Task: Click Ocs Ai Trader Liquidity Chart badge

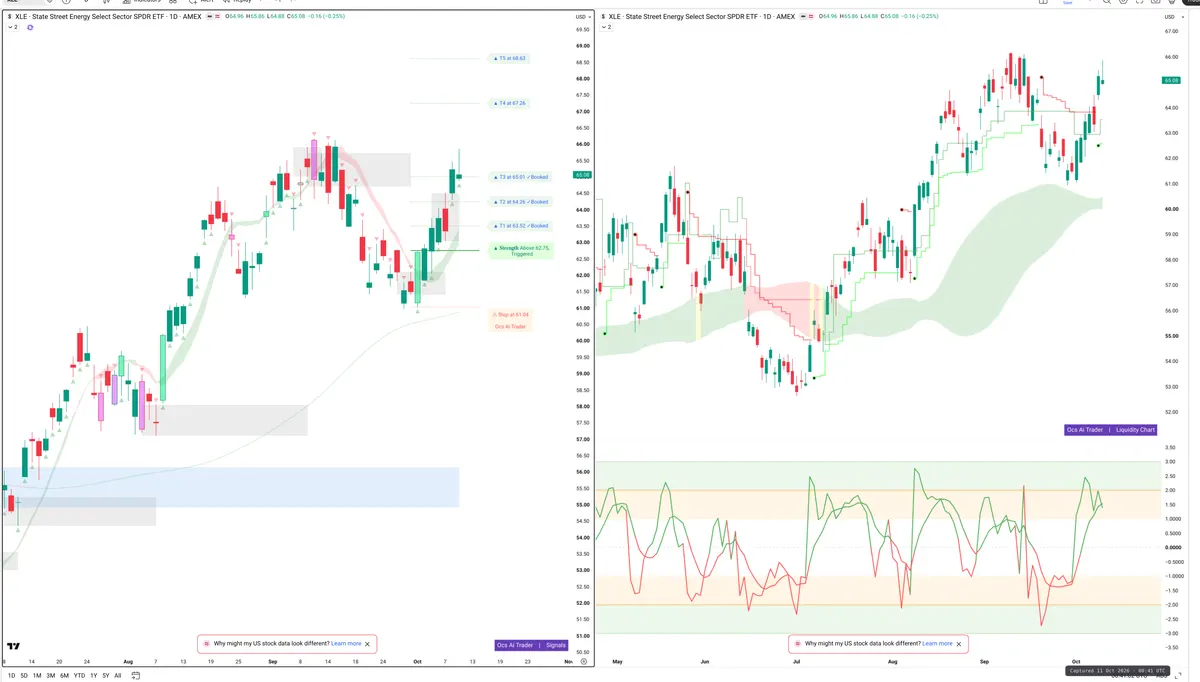Action: tap(1111, 430)
